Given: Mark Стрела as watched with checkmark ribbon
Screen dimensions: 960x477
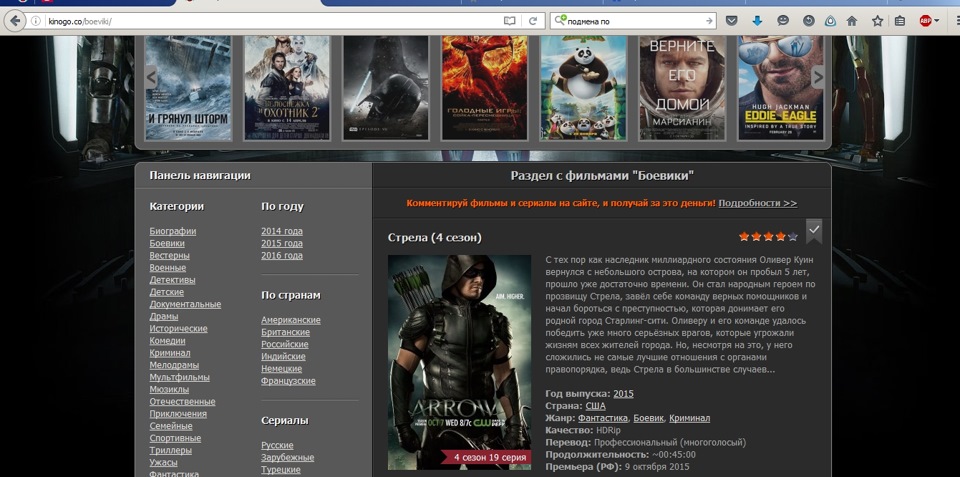Looking at the screenshot, I should (x=814, y=230).
